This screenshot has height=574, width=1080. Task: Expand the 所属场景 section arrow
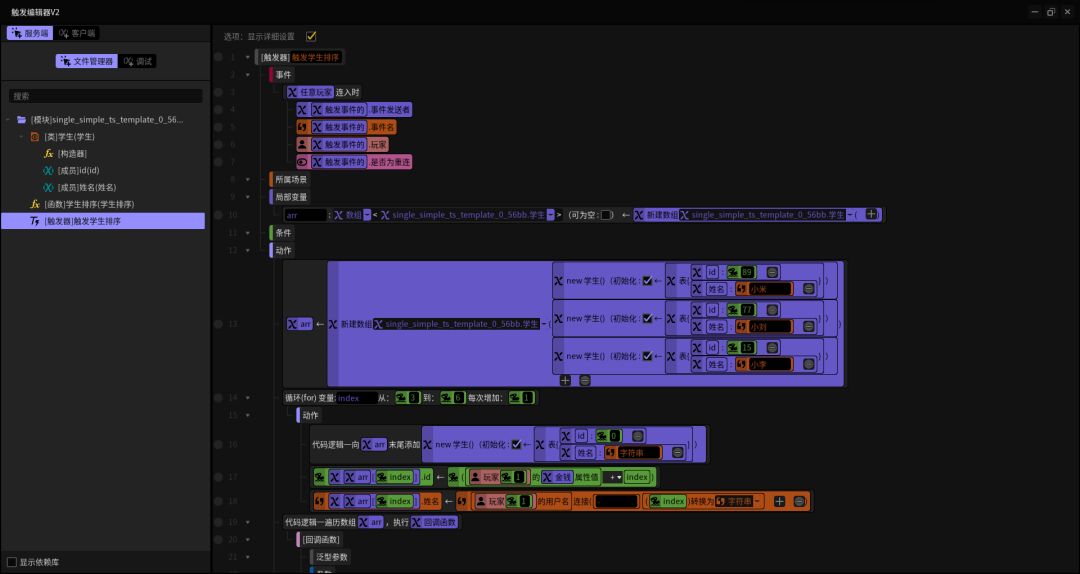248,180
